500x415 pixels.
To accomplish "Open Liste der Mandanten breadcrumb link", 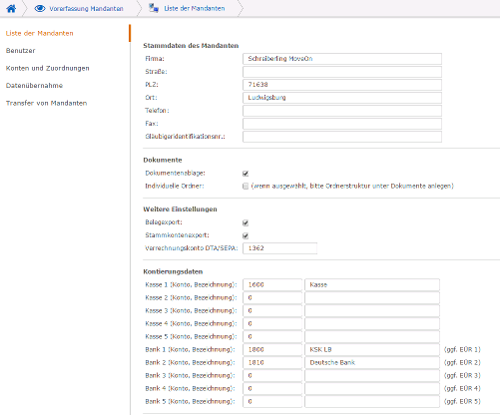I will [x=195, y=8].
